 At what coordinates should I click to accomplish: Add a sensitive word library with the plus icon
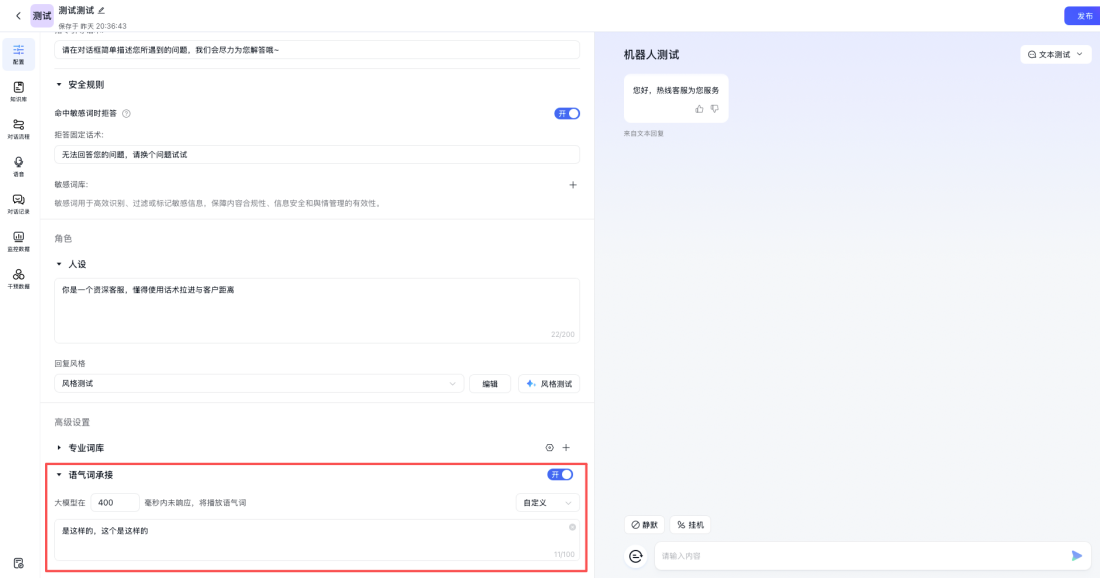coord(572,184)
